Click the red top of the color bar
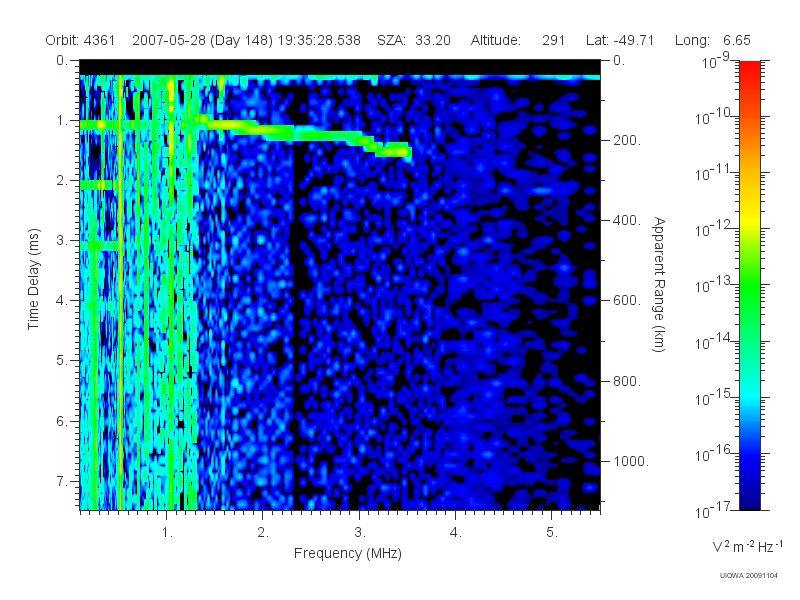The width and height of the screenshot is (800, 600). [750, 69]
